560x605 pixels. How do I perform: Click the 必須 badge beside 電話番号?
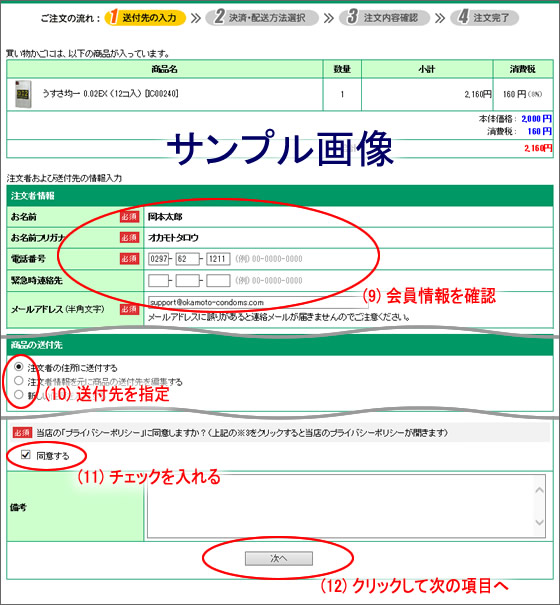(129, 259)
